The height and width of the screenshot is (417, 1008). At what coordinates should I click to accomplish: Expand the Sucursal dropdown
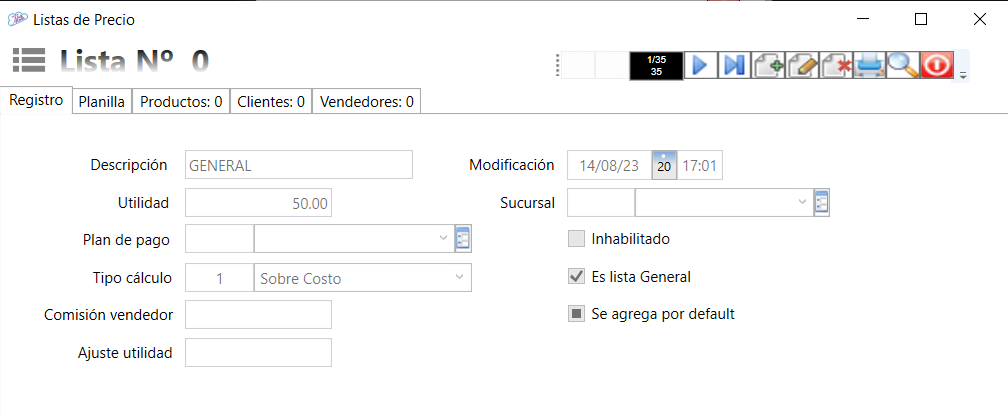click(802, 203)
